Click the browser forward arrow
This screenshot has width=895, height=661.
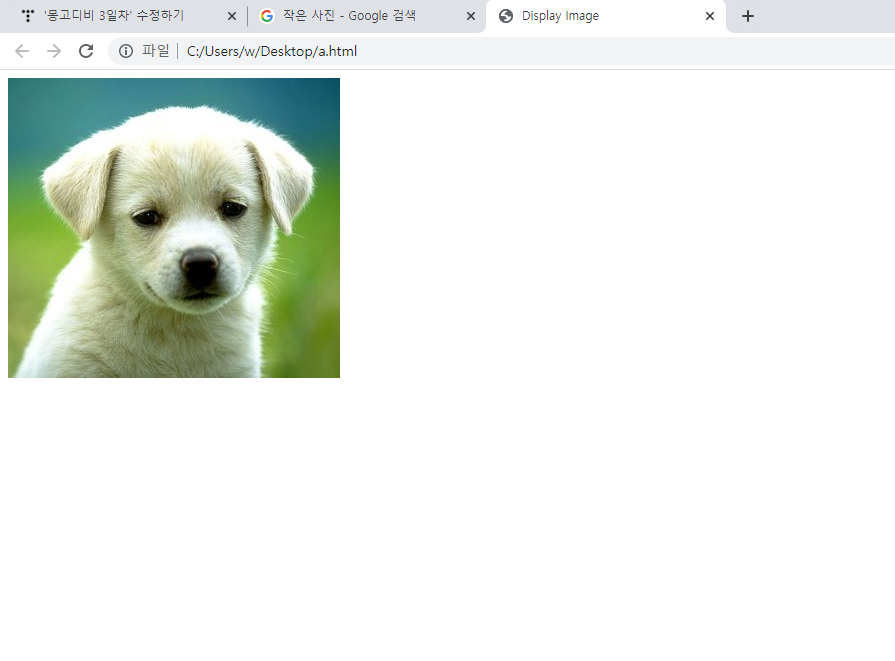(x=54, y=51)
